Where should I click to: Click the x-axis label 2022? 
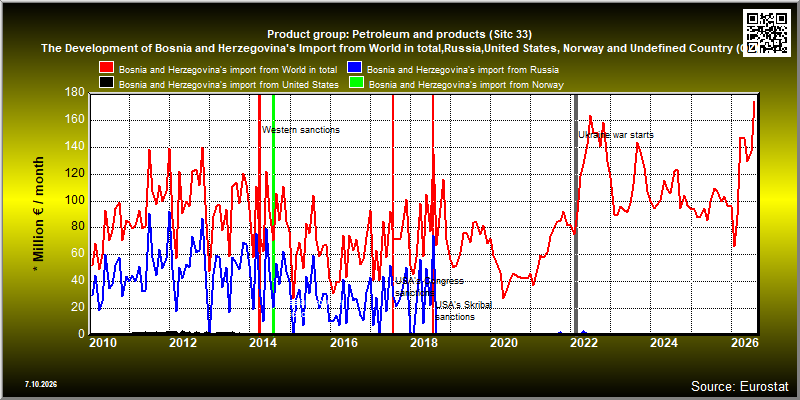584,342
